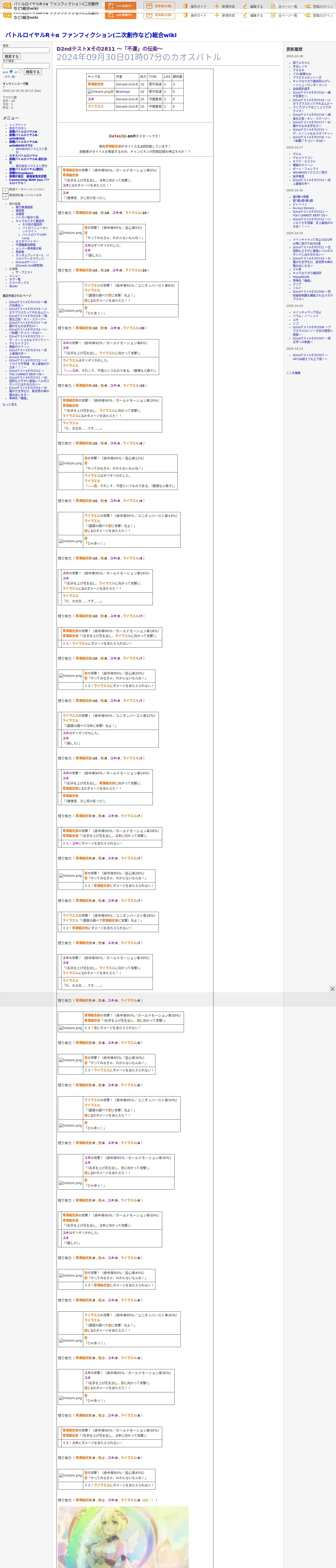Click タグ一覧 link beside and/or radios
336x1568 pixels.
(10, 77)
